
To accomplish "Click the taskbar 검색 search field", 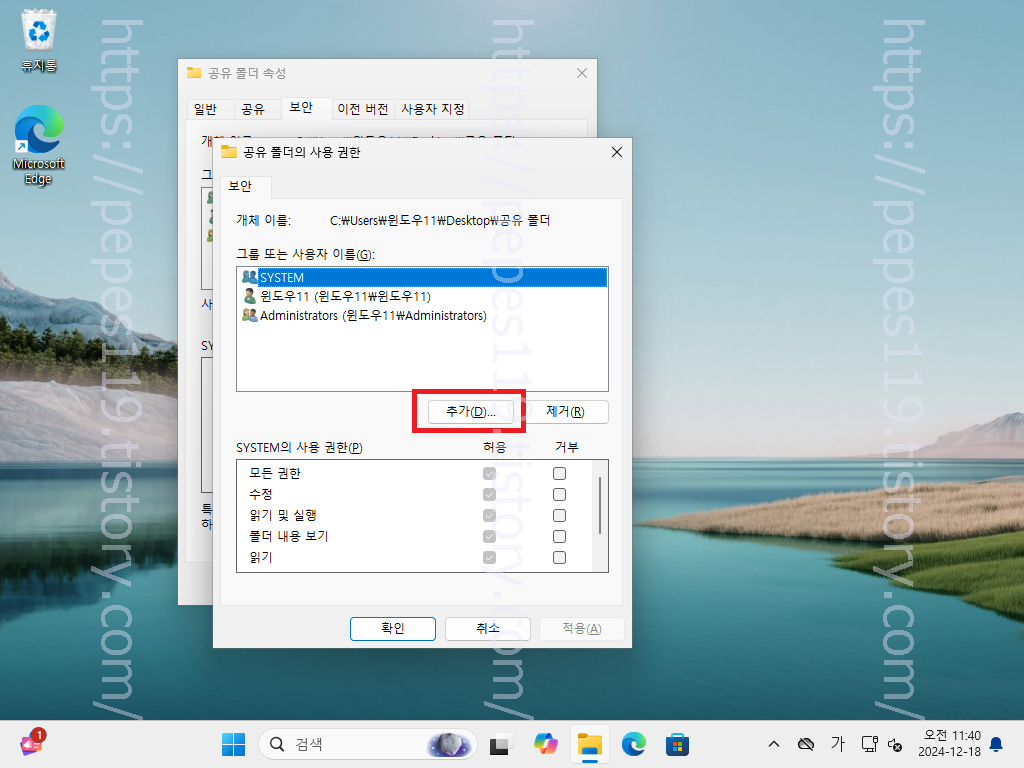I will coord(368,744).
